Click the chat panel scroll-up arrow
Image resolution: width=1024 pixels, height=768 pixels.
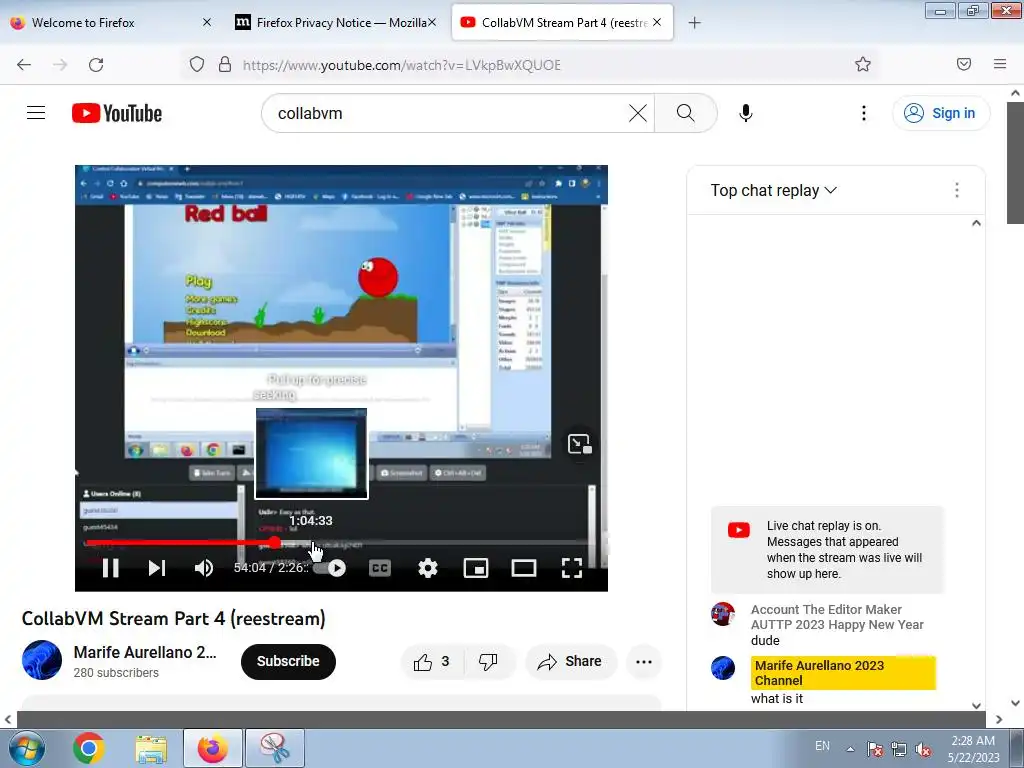pyautogui.click(x=976, y=223)
